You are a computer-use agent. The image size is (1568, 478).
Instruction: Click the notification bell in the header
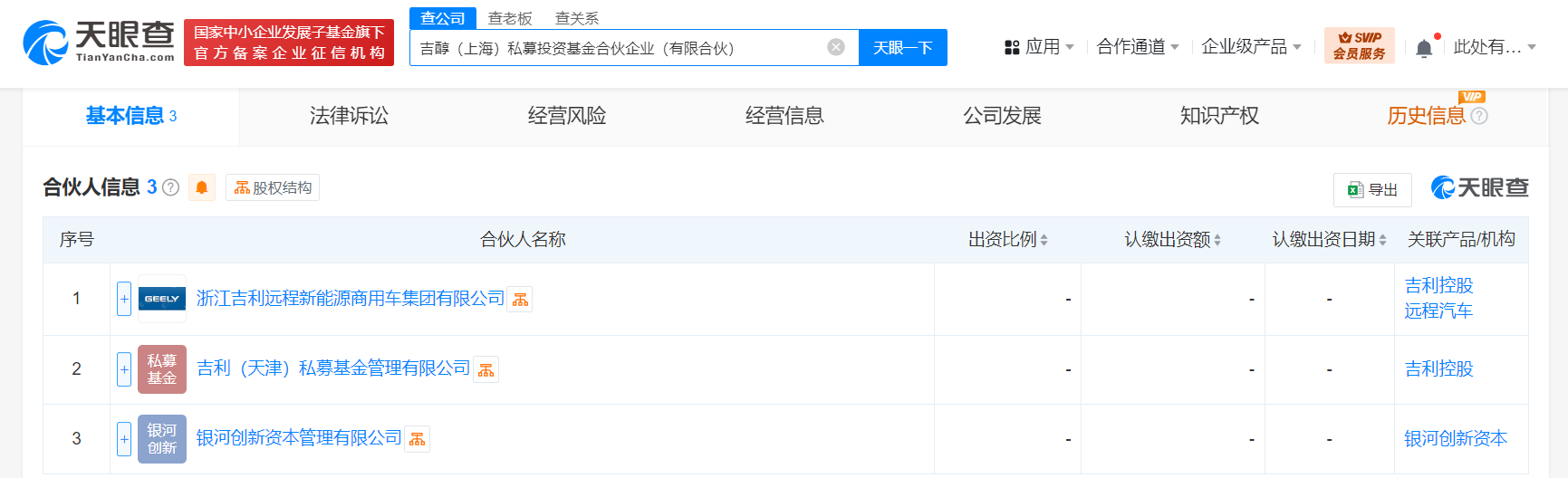[x=1424, y=48]
